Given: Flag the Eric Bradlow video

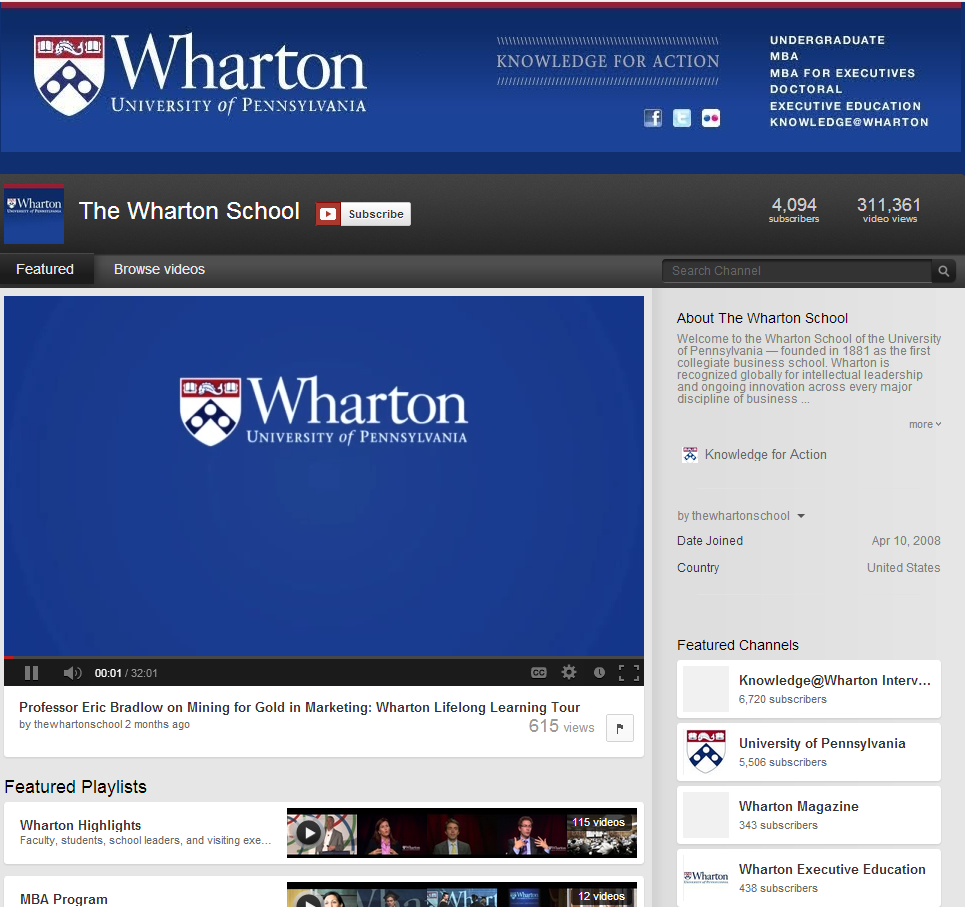Looking at the screenshot, I should pyautogui.click(x=619, y=728).
